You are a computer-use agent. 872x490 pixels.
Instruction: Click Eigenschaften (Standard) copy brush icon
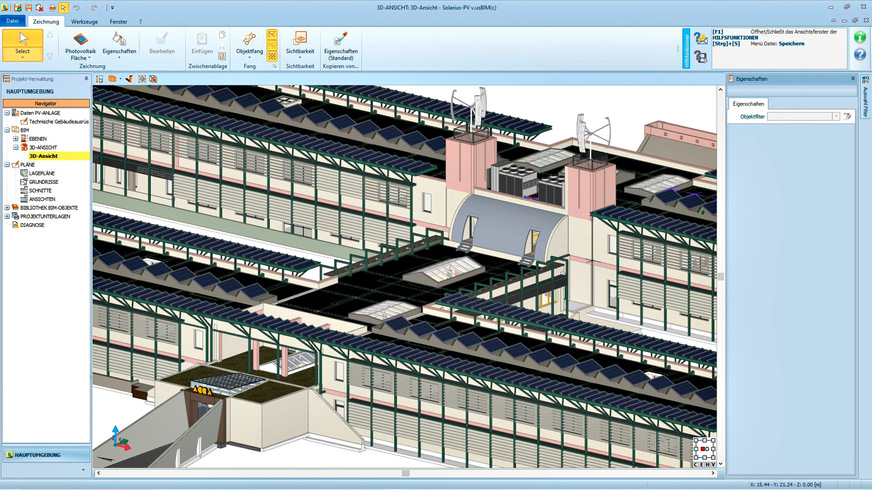[x=341, y=44]
